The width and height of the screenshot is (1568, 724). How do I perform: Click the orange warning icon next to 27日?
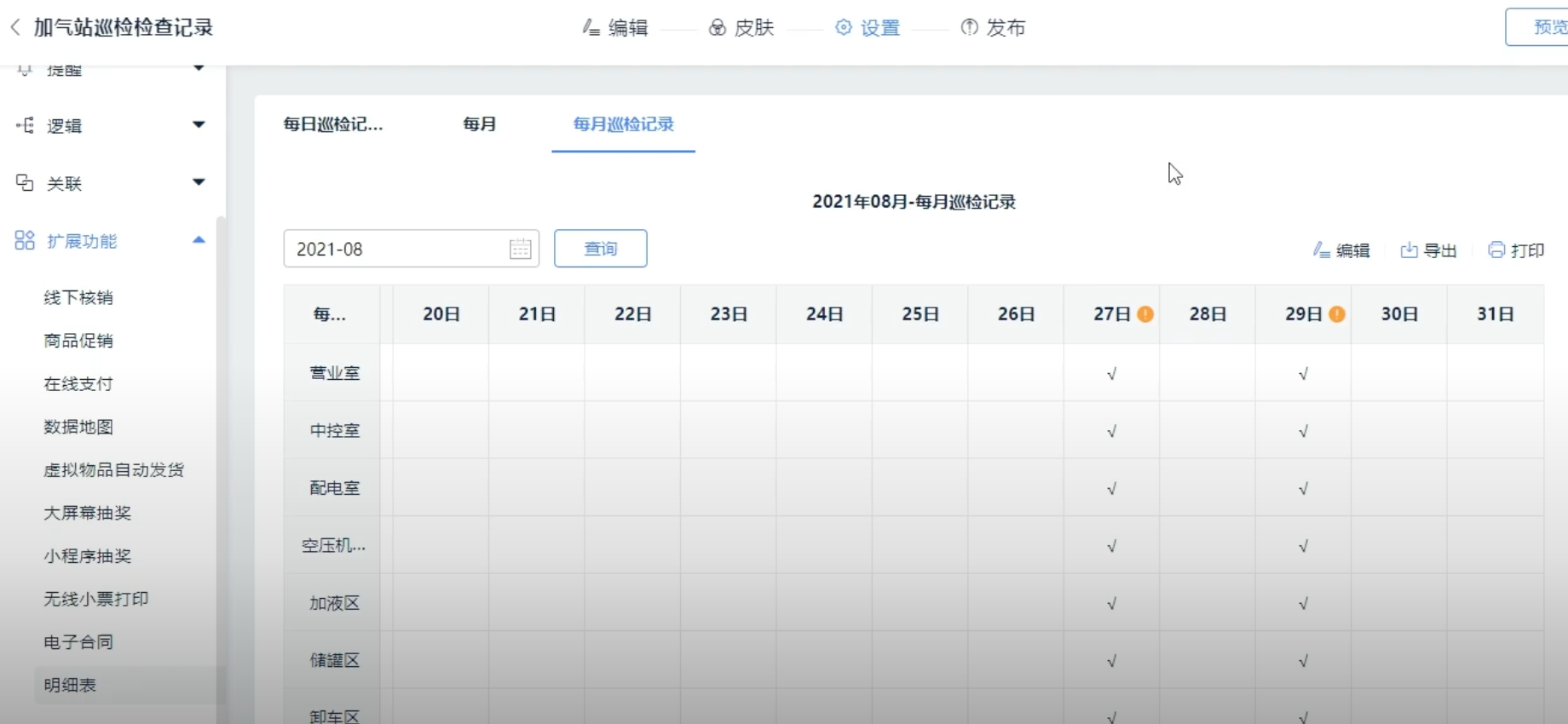point(1145,314)
